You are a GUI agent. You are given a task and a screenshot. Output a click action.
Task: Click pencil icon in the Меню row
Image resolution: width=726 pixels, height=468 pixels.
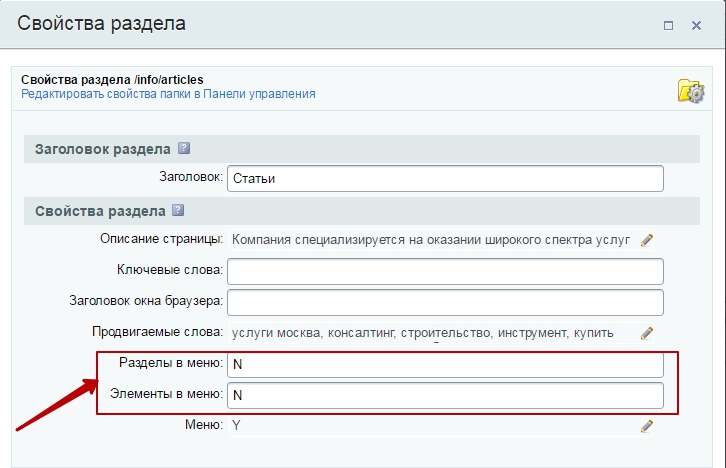[x=647, y=426]
